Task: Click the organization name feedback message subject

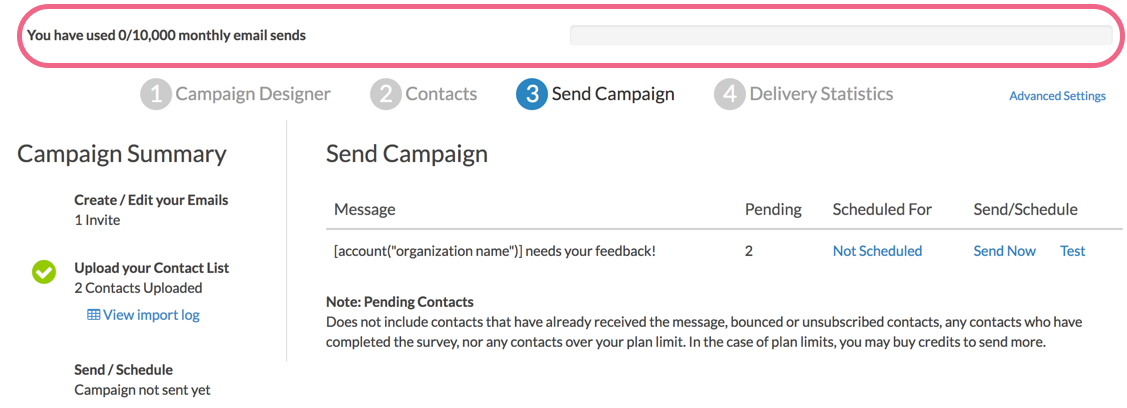Action: coord(494,251)
